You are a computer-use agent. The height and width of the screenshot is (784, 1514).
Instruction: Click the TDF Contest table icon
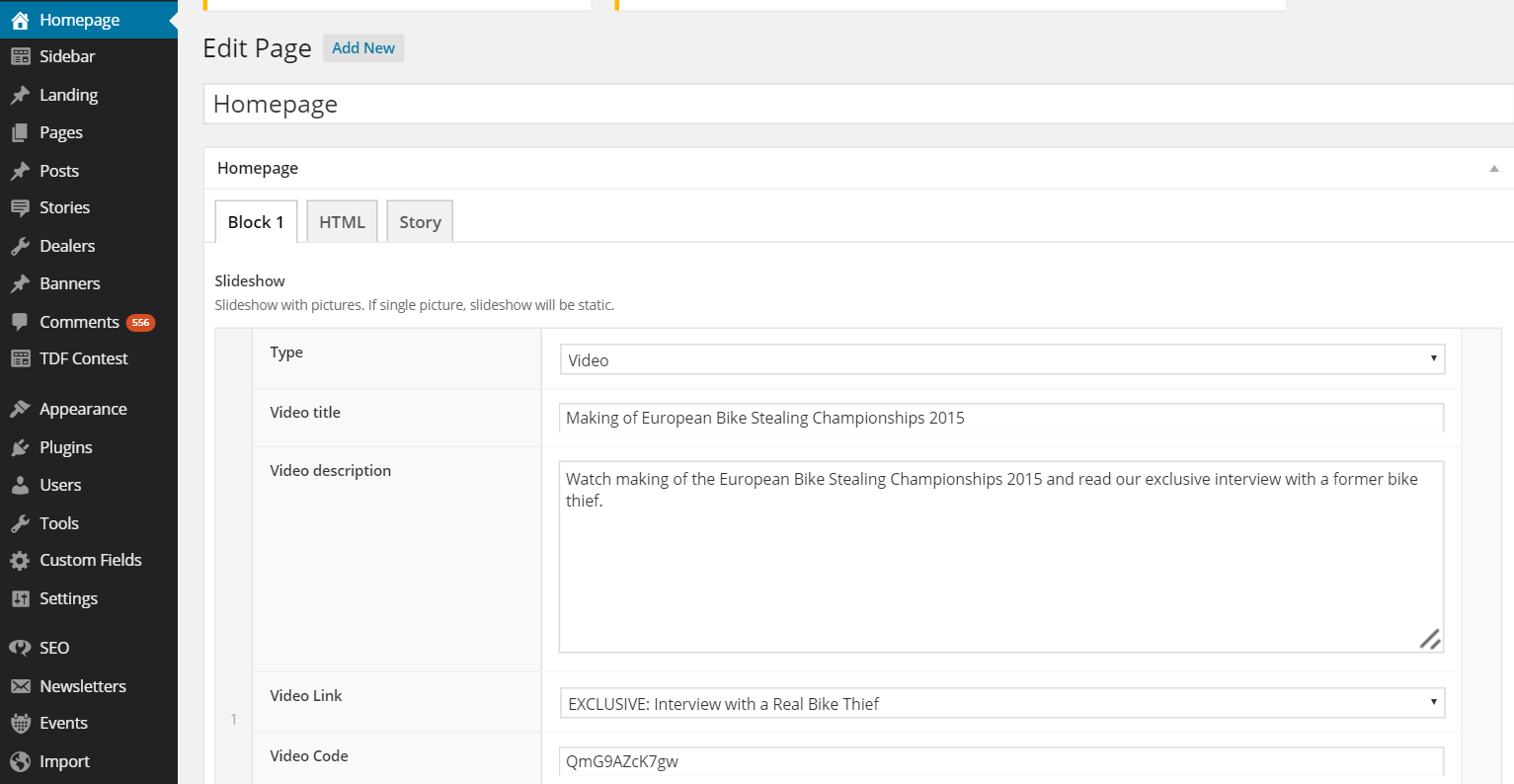[20, 358]
